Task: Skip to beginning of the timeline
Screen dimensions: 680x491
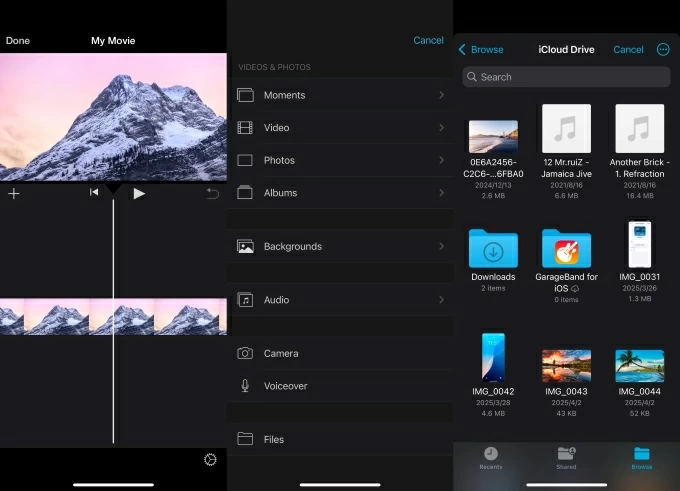Action: [94, 193]
